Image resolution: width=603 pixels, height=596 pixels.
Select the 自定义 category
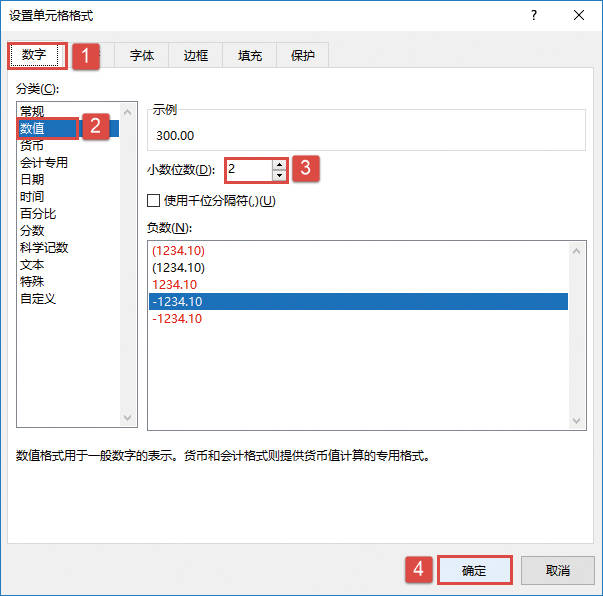tap(38, 298)
